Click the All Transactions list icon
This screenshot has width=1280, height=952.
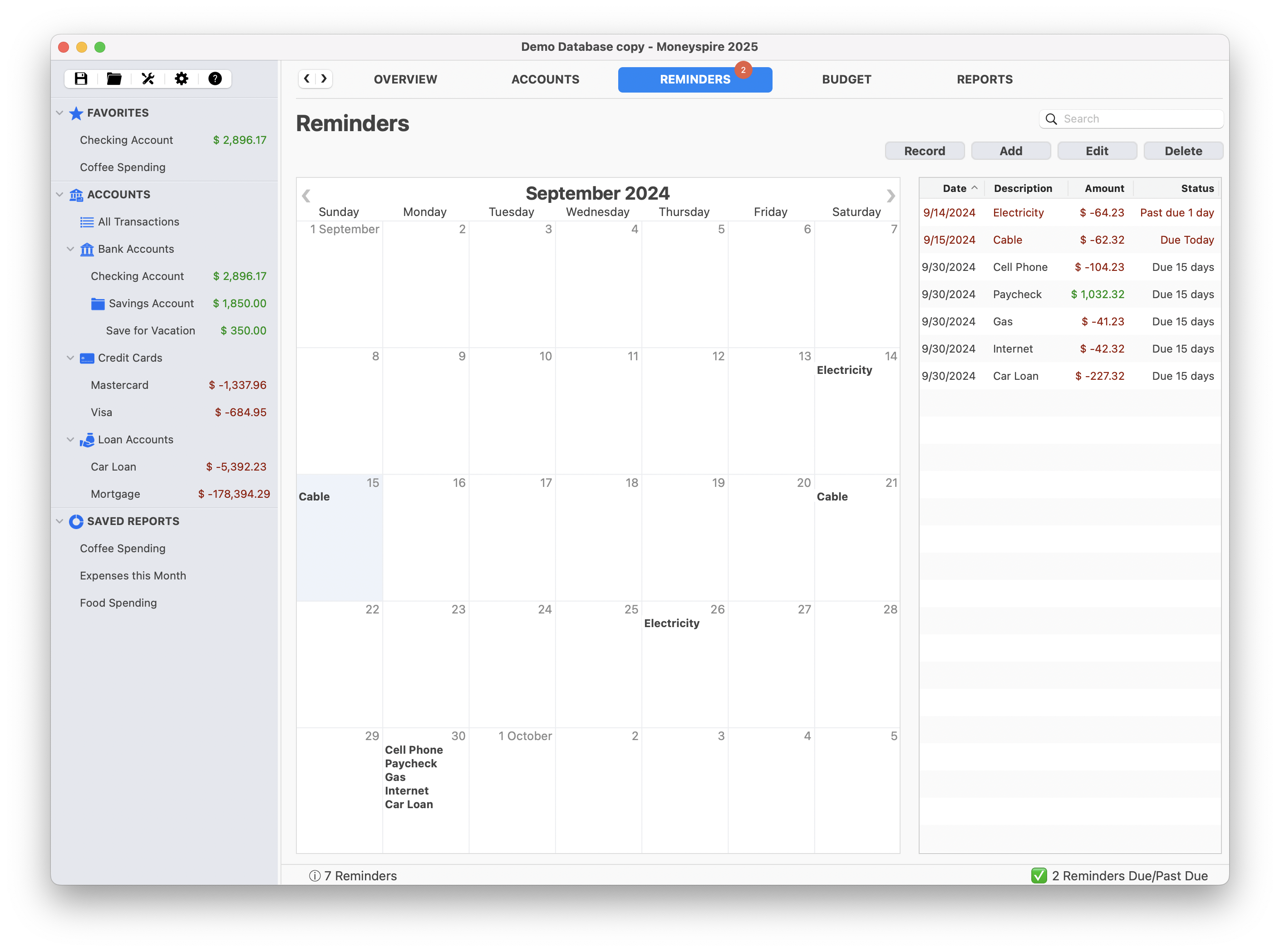click(x=87, y=222)
